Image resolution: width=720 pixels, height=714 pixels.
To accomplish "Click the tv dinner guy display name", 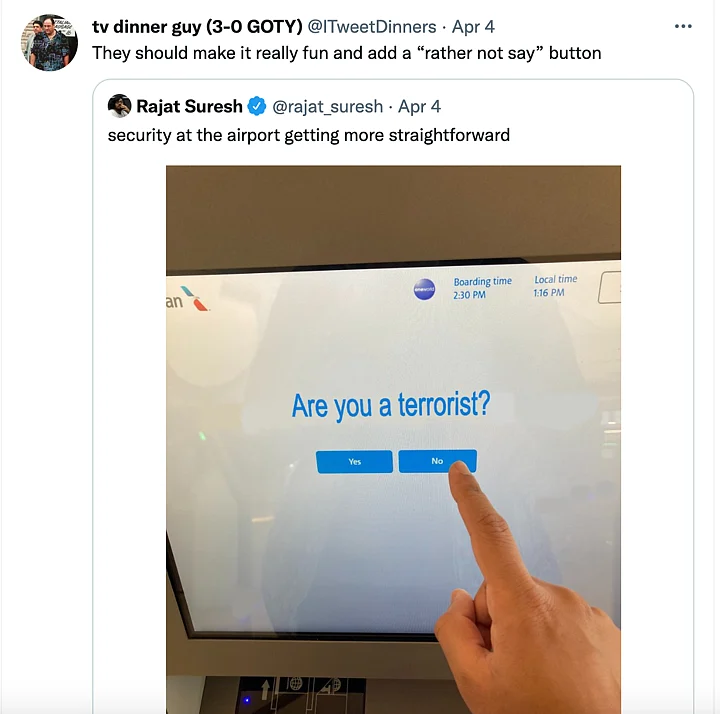I will [197, 27].
